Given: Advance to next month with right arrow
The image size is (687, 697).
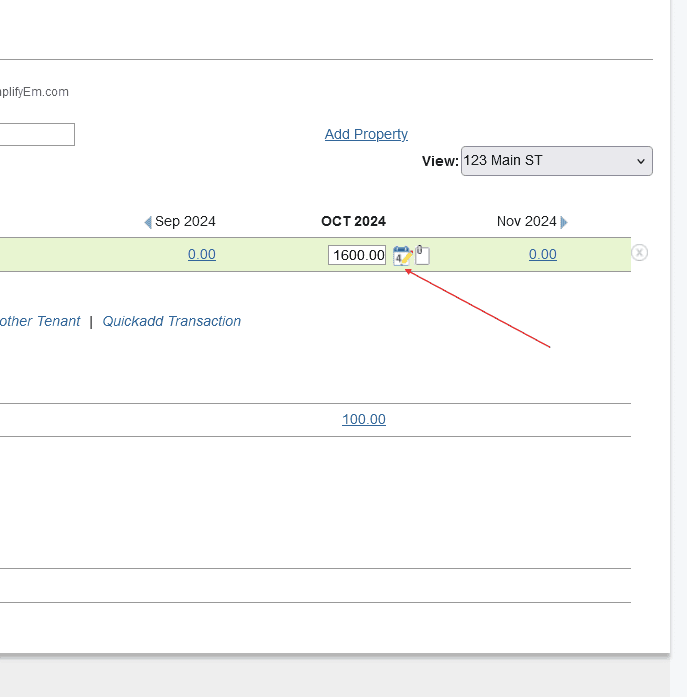Looking at the screenshot, I should (564, 222).
